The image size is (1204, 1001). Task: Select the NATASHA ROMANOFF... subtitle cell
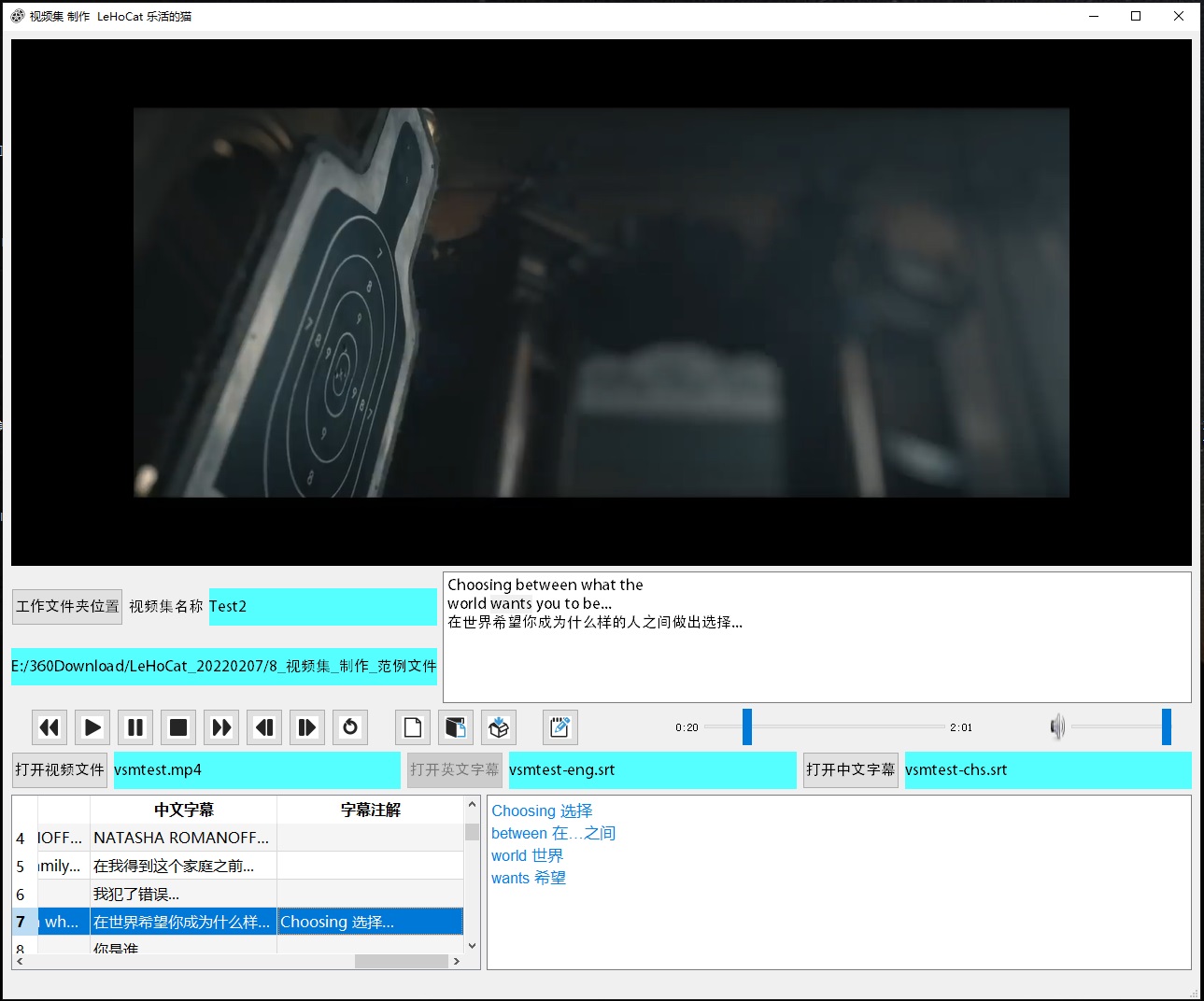click(184, 838)
